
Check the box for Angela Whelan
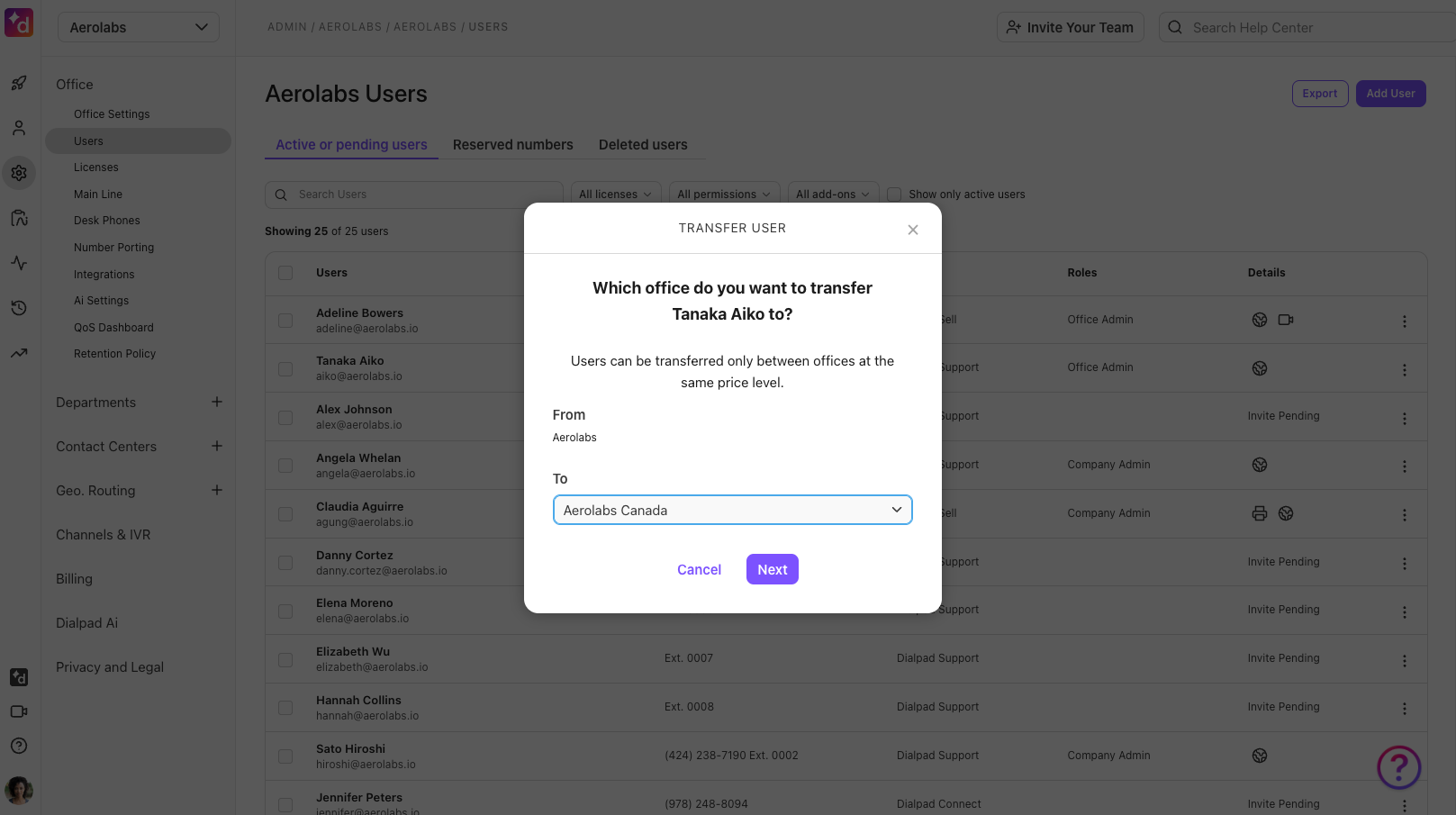pyautogui.click(x=285, y=466)
